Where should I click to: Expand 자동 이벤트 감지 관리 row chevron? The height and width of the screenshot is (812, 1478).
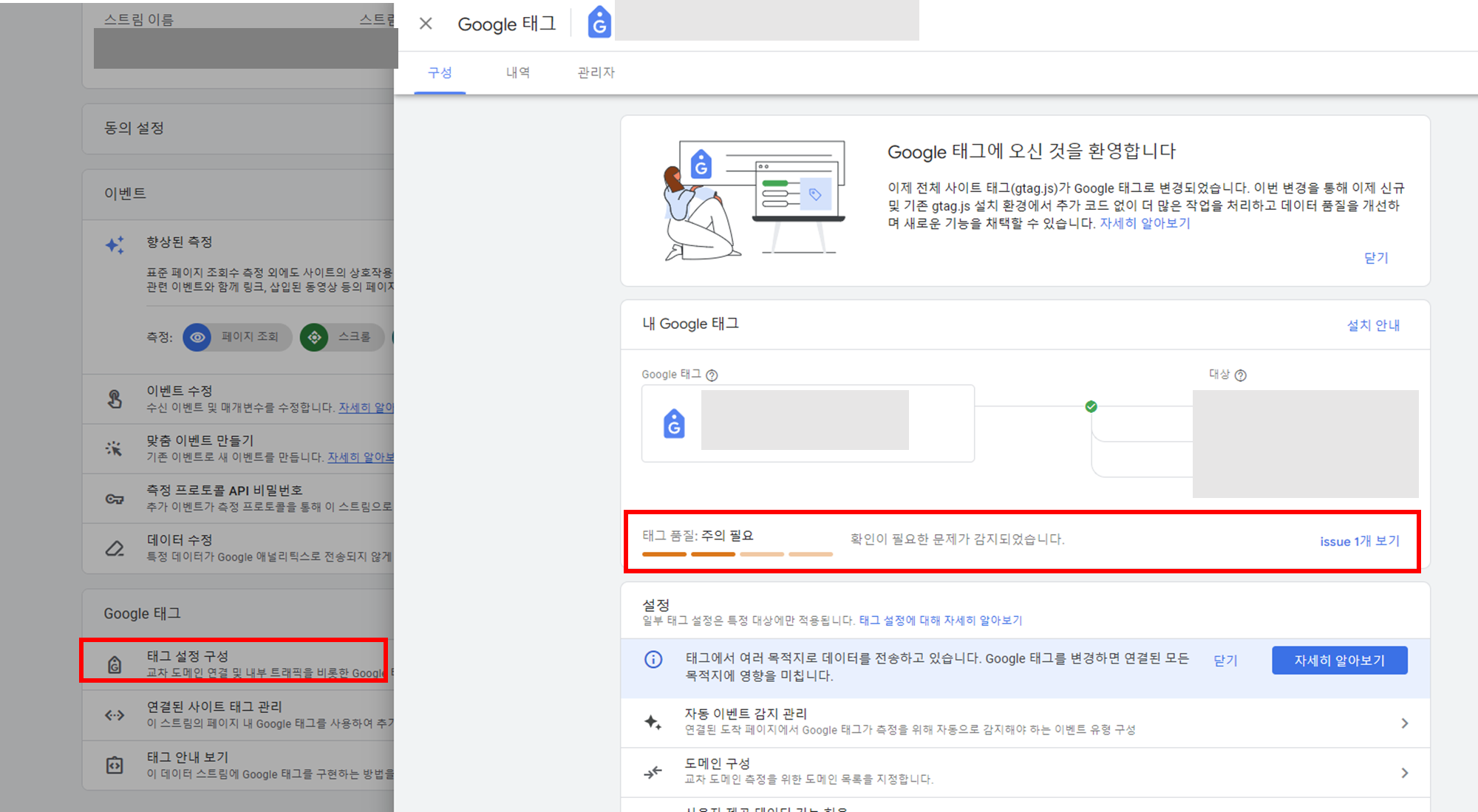(x=1405, y=723)
